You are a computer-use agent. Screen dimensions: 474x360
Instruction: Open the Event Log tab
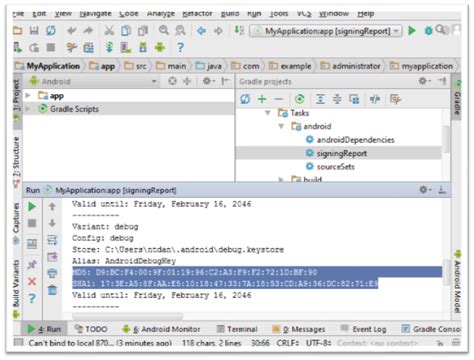pyautogui.click(x=363, y=329)
